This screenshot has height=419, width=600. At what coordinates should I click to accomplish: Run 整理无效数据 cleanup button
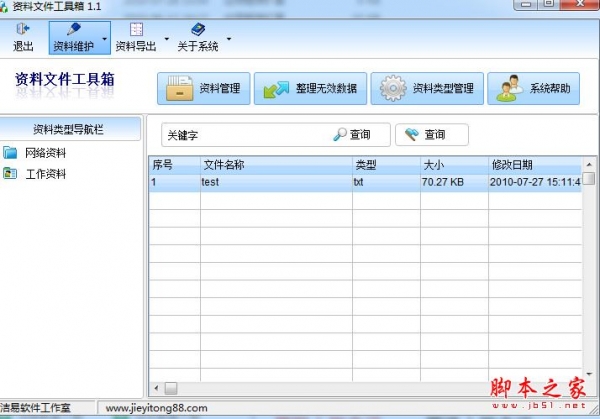[x=310, y=88]
